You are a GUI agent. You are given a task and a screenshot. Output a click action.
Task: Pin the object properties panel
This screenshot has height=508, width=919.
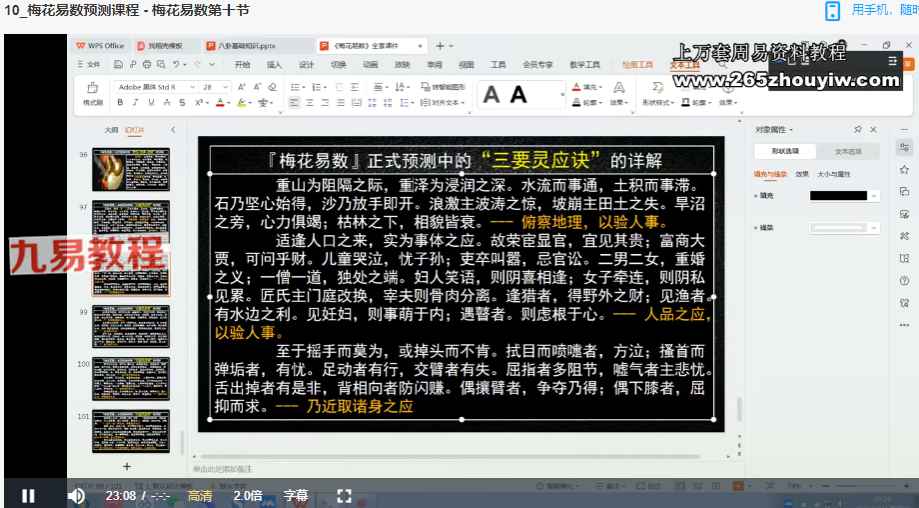(x=858, y=130)
